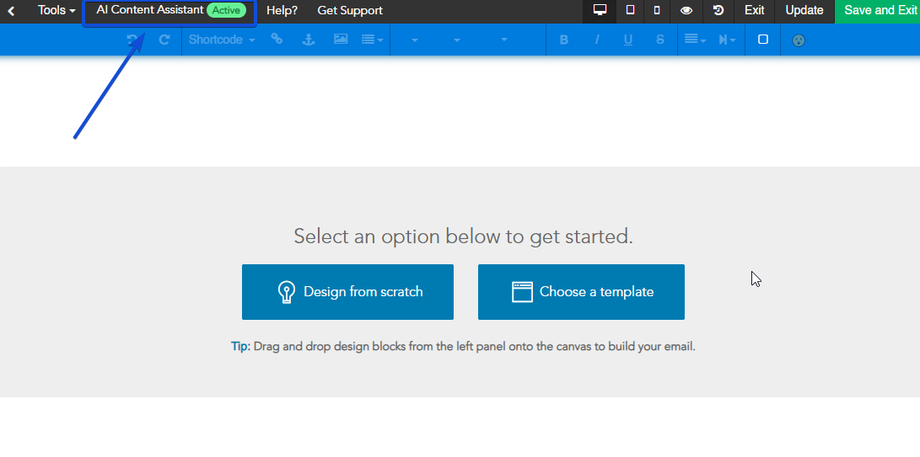Click the Get Support link
920x457 pixels.
point(350,11)
